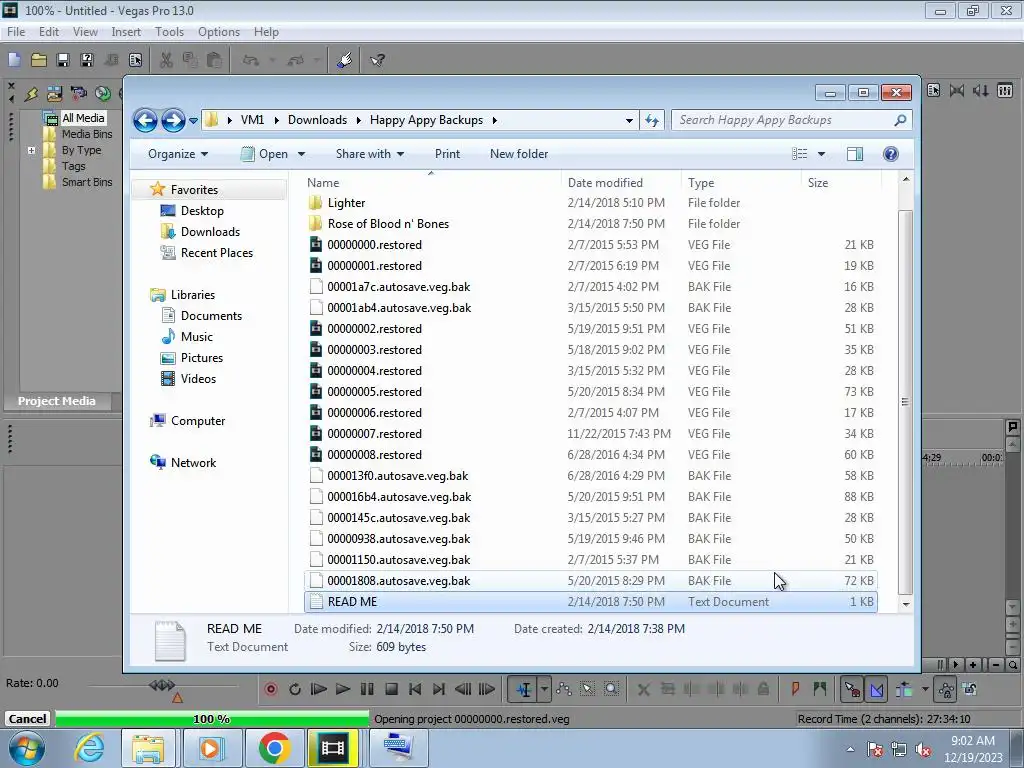Click Go to End in transport bar
Screen dimensions: 1024x768
point(439,689)
